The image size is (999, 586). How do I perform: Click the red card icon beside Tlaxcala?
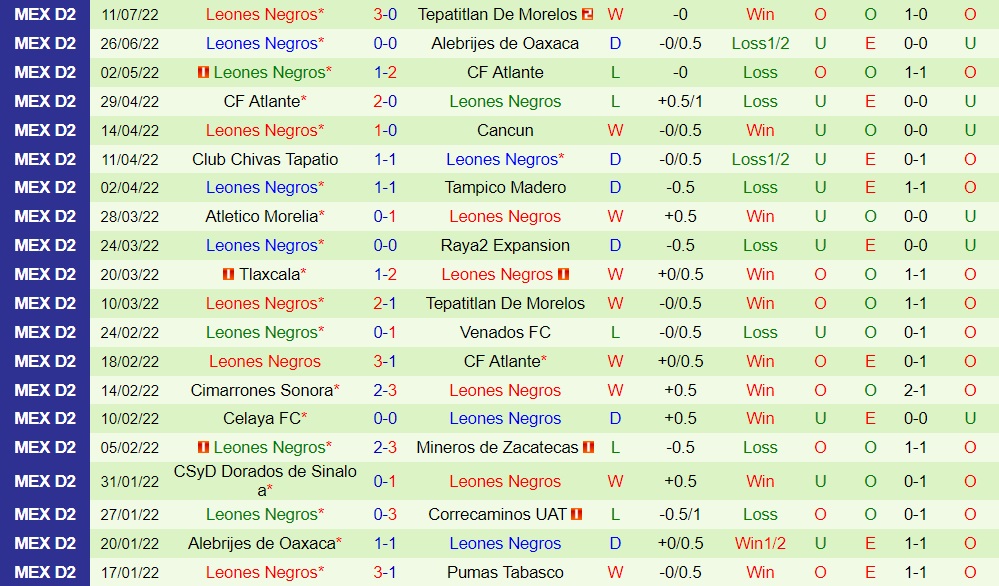229,275
